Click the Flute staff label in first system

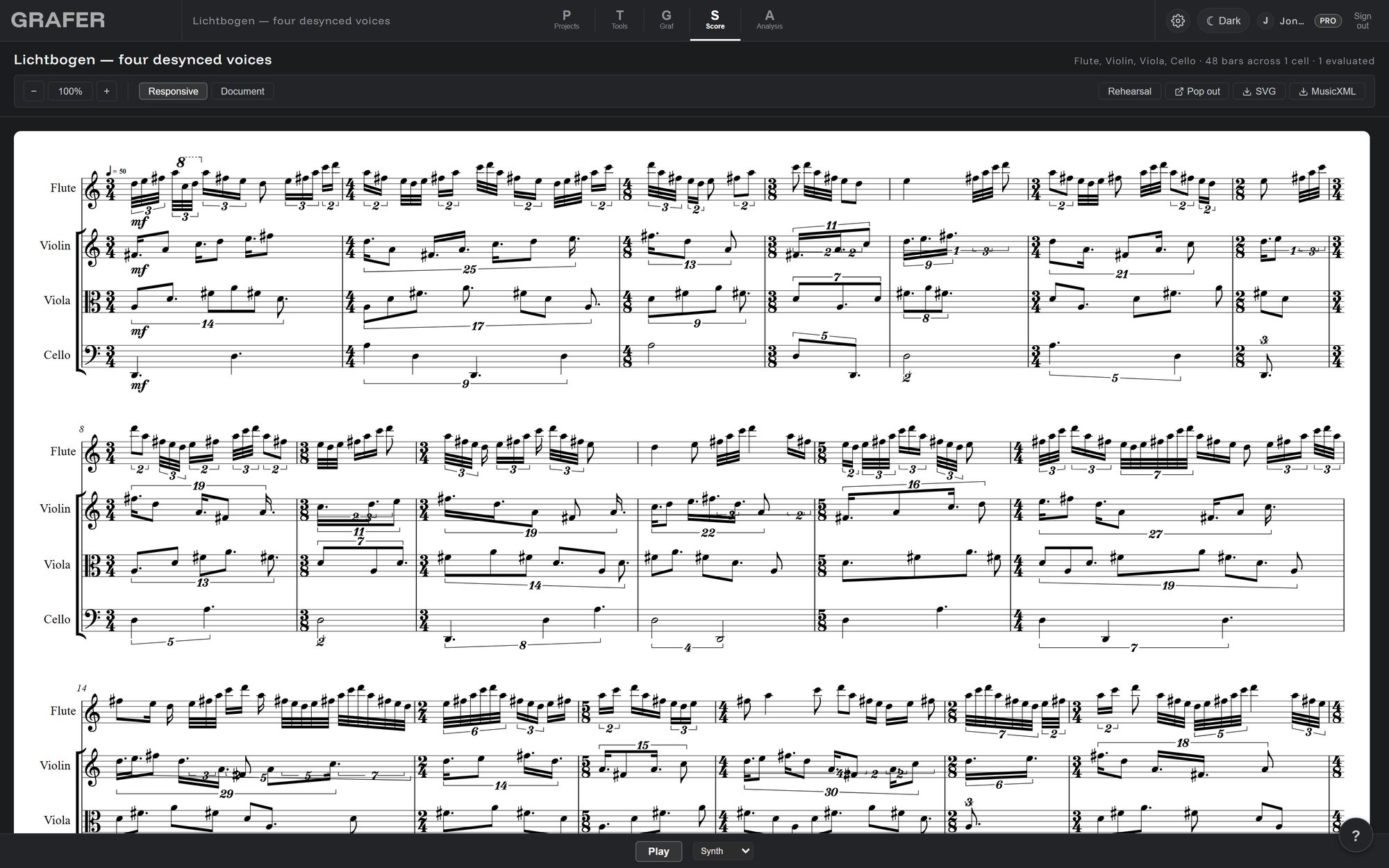click(x=63, y=187)
